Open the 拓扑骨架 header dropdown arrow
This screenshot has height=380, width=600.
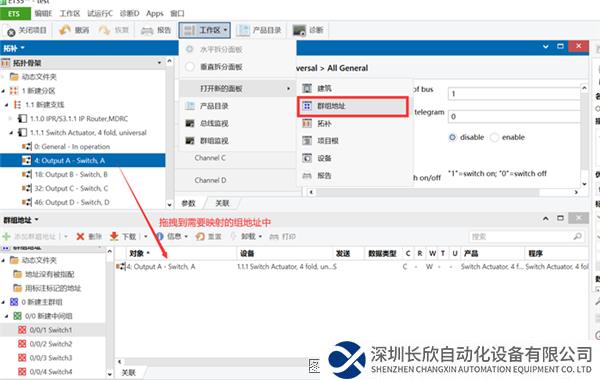click(x=160, y=62)
